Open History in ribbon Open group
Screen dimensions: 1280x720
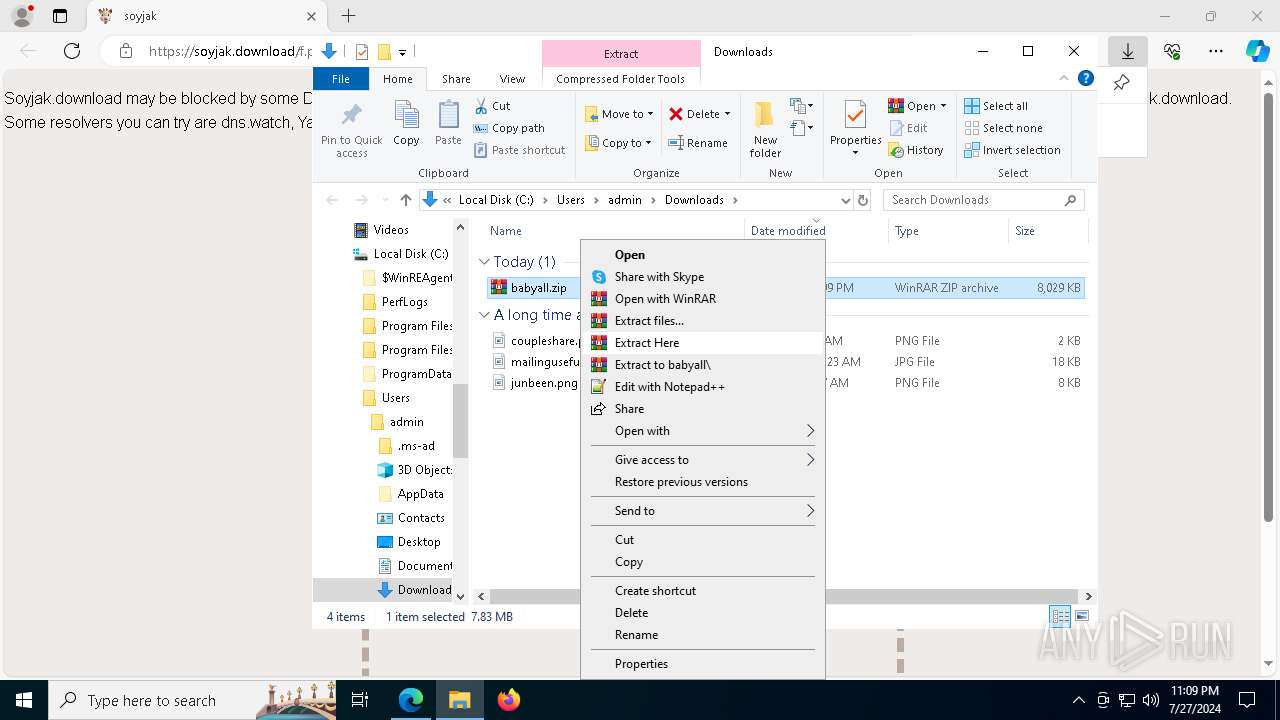915,150
